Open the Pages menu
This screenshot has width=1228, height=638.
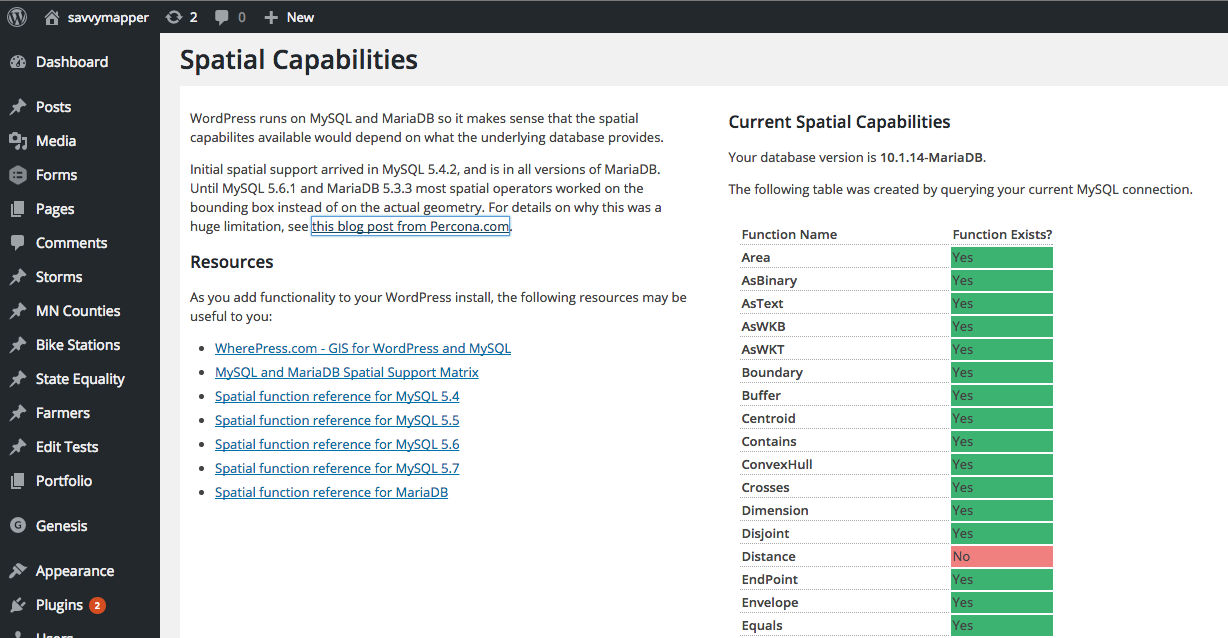pos(55,209)
